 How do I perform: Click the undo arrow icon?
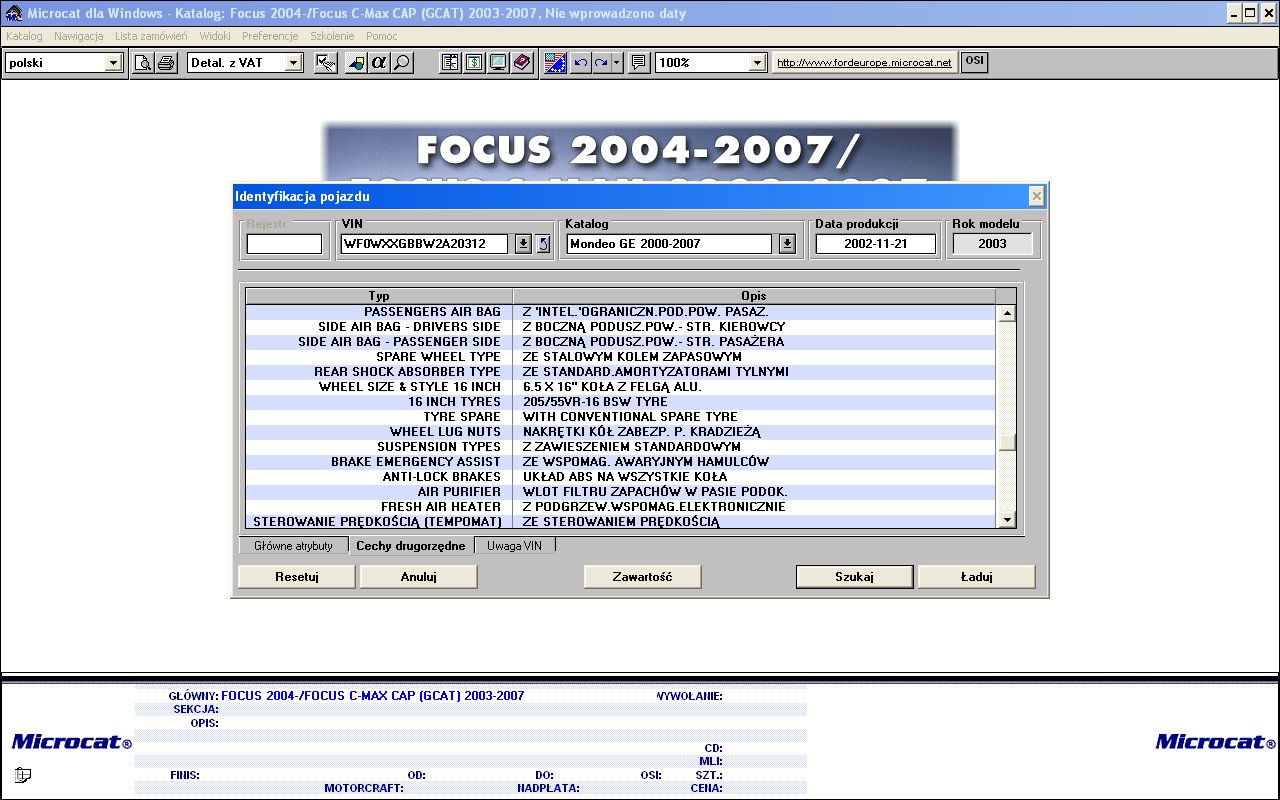pos(580,63)
